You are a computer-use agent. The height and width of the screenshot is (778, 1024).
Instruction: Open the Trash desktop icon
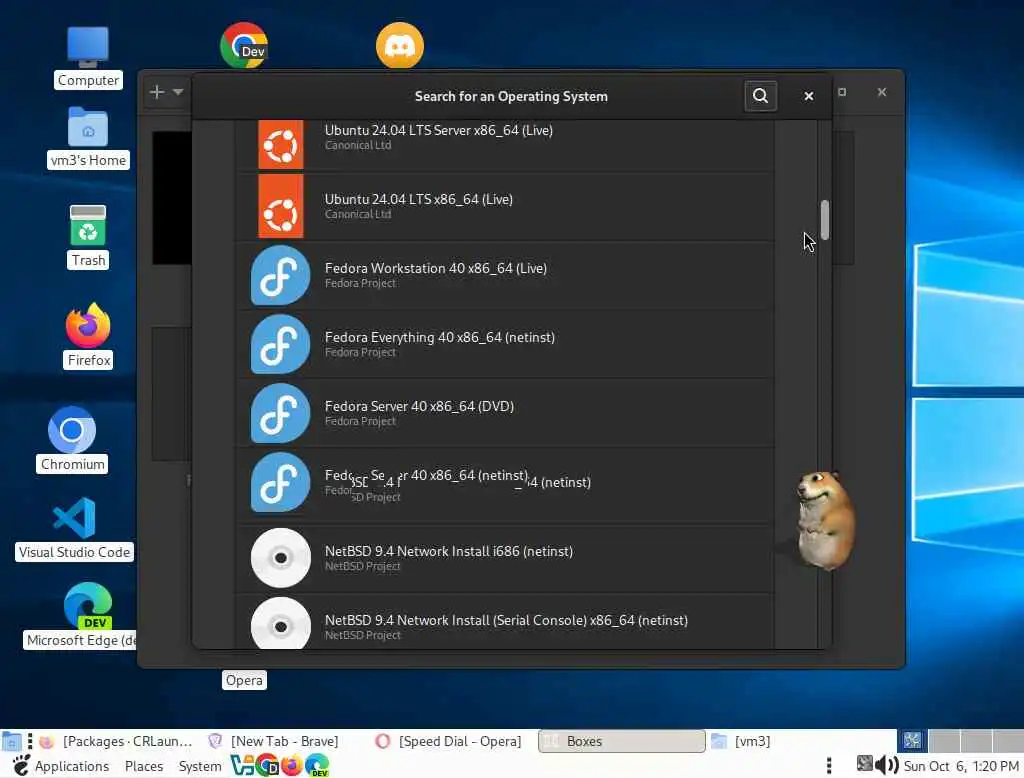[88, 236]
